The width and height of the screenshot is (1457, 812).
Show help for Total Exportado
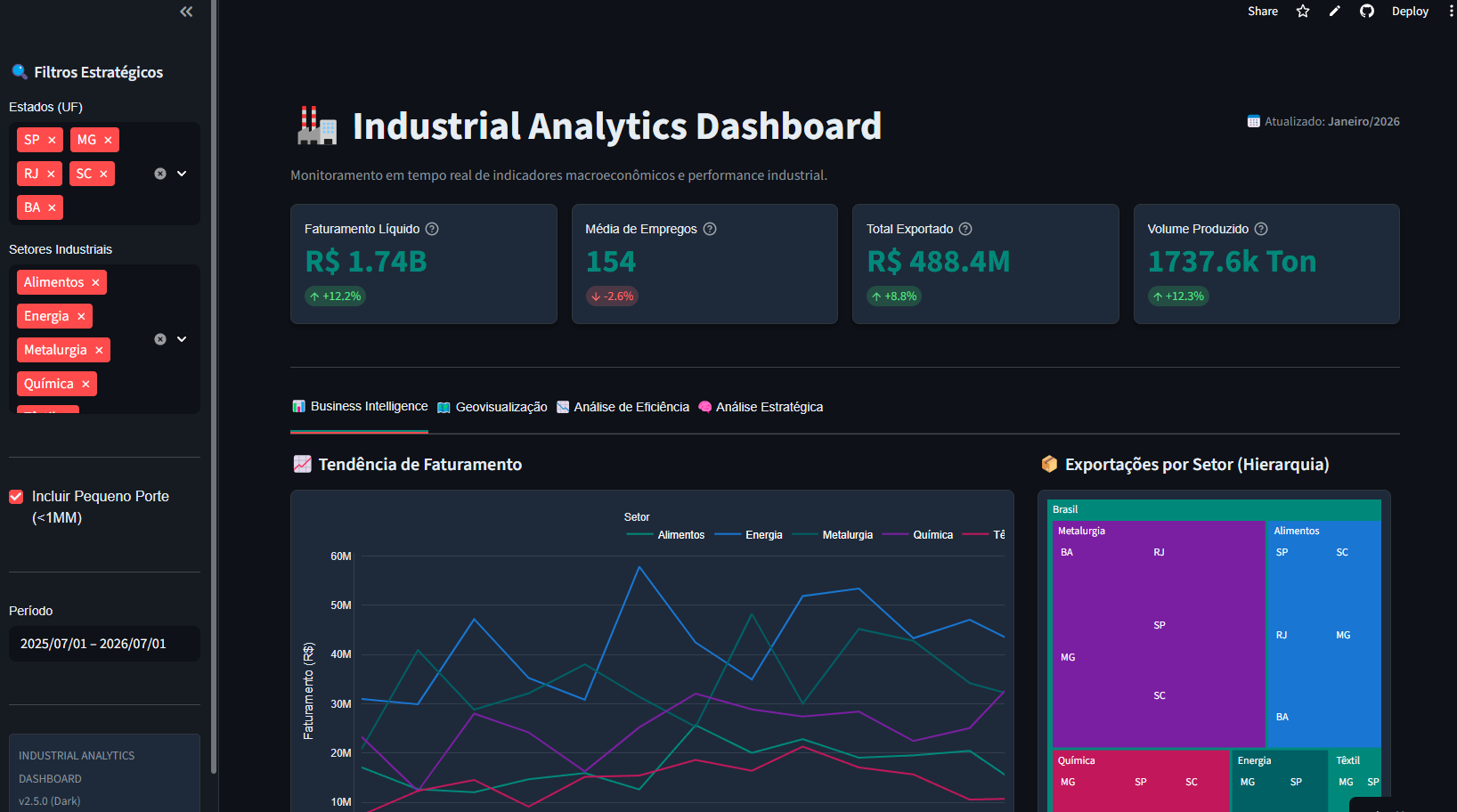(x=965, y=229)
